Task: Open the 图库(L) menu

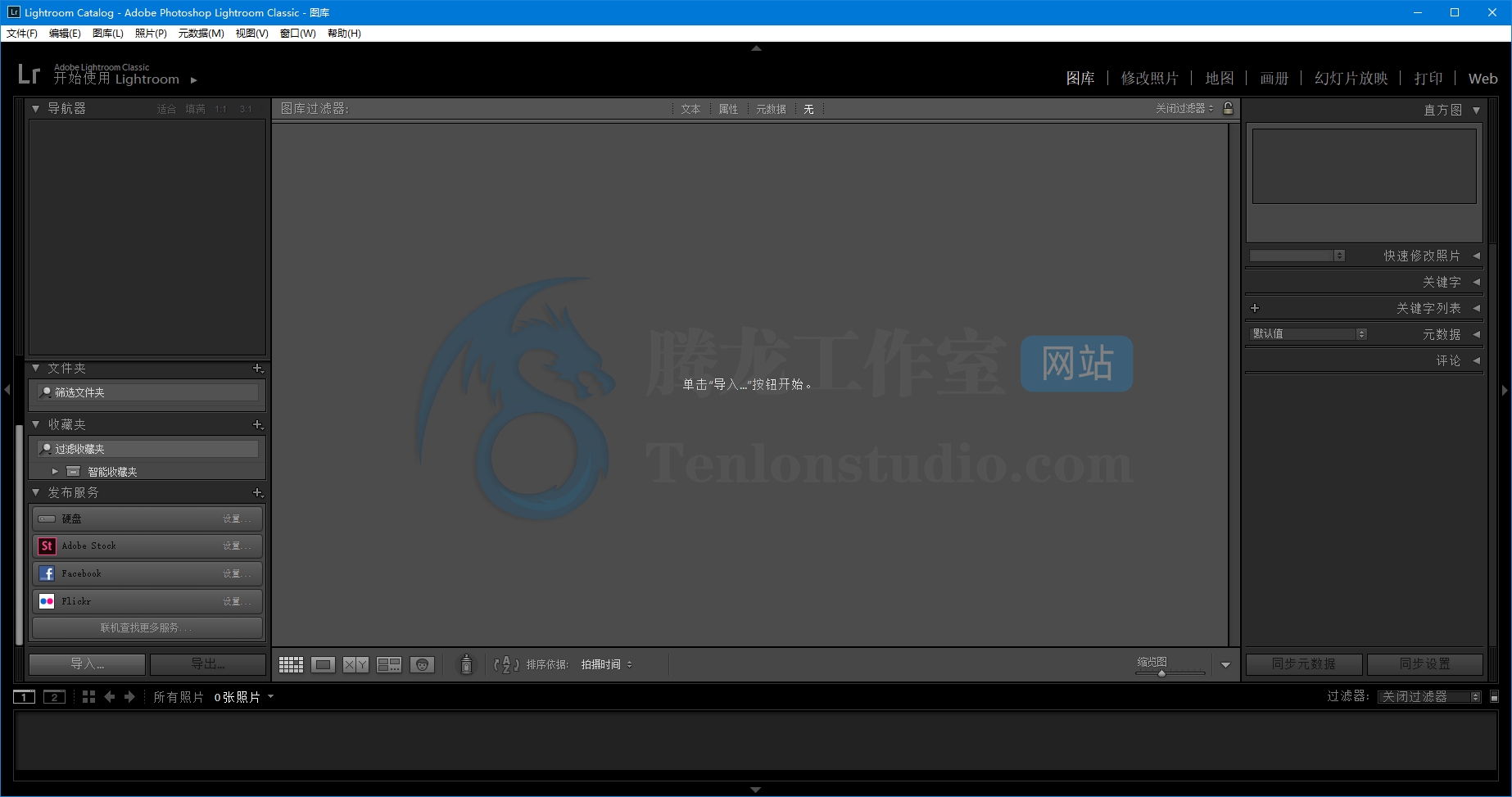Action: point(108,34)
